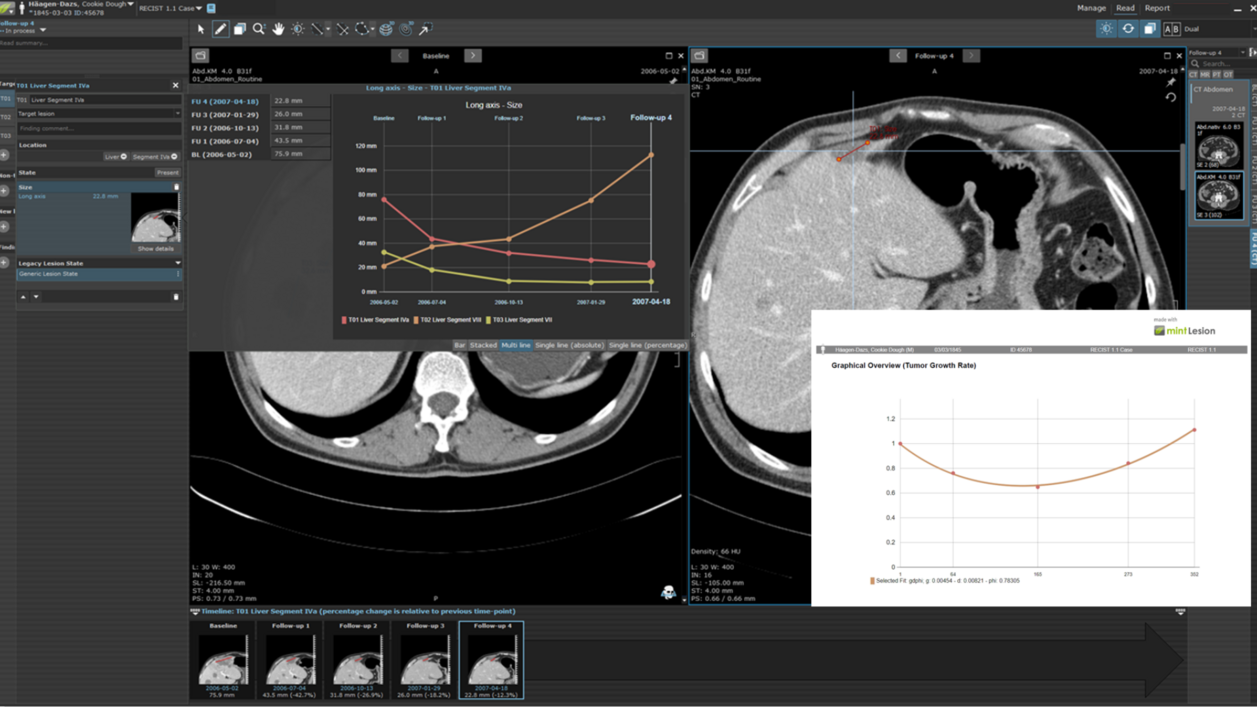Viewport: 1257px width, 707px height.
Task: Open the Target lesion type dropdown
Action: pos(99,114)
